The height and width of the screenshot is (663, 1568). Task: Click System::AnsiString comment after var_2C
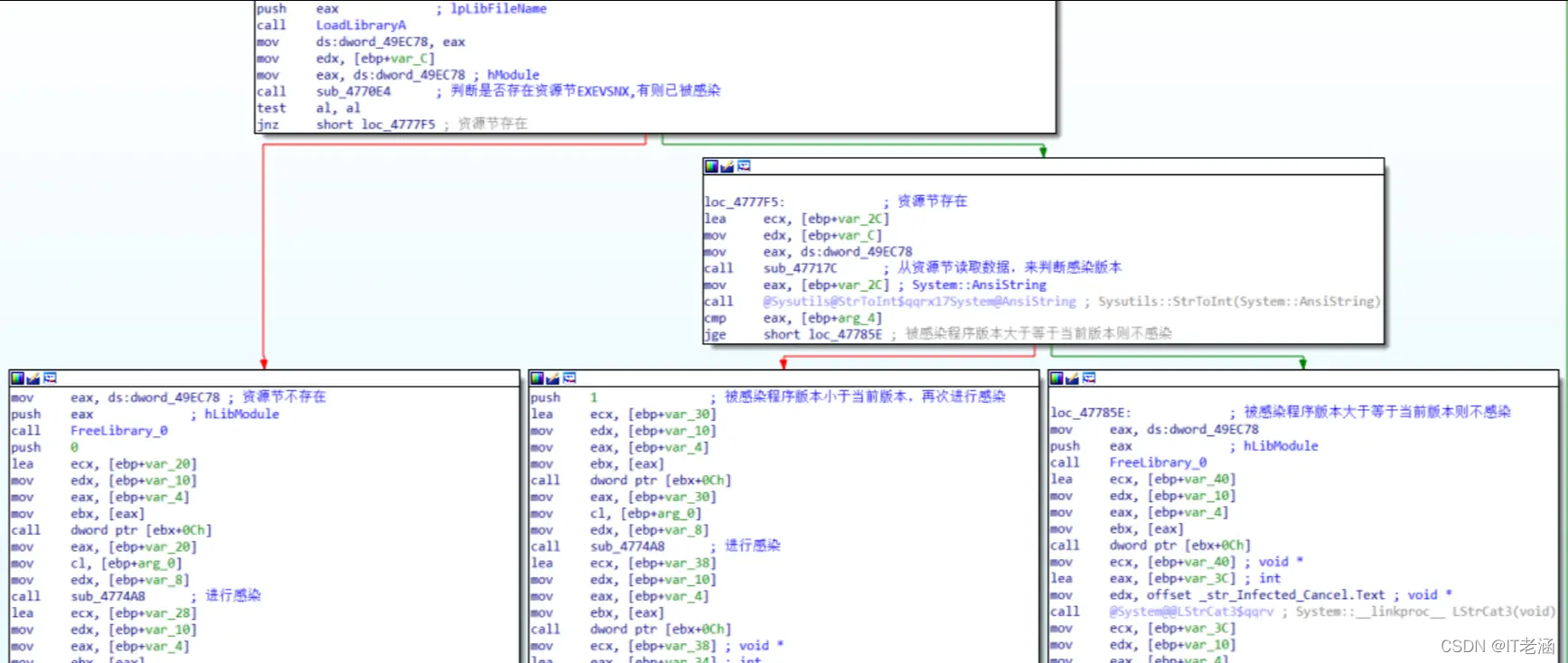click(979, 285)
